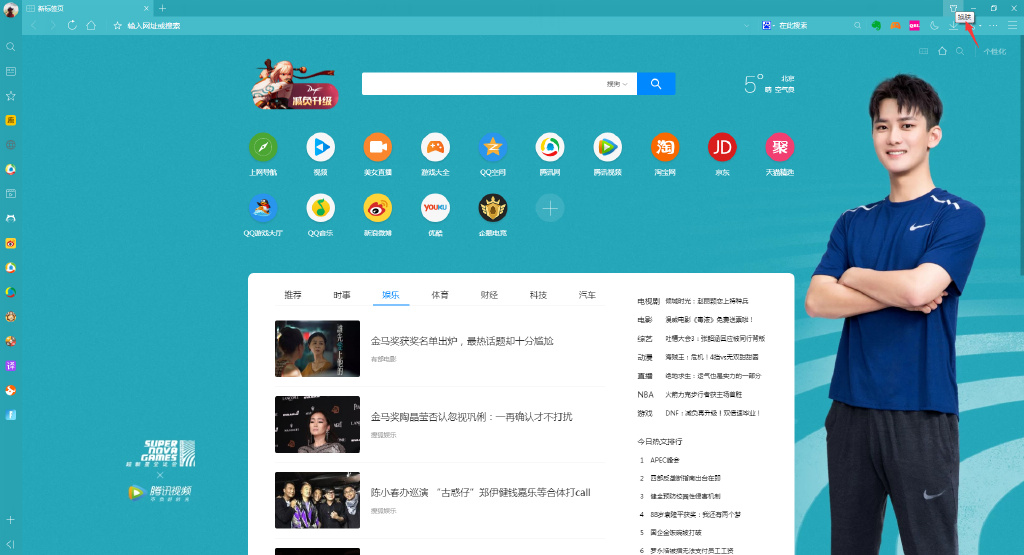This screenshot has height=555, width=1024.
Task: Toggle night mode with the moon icon
Action: coord(934,25)
